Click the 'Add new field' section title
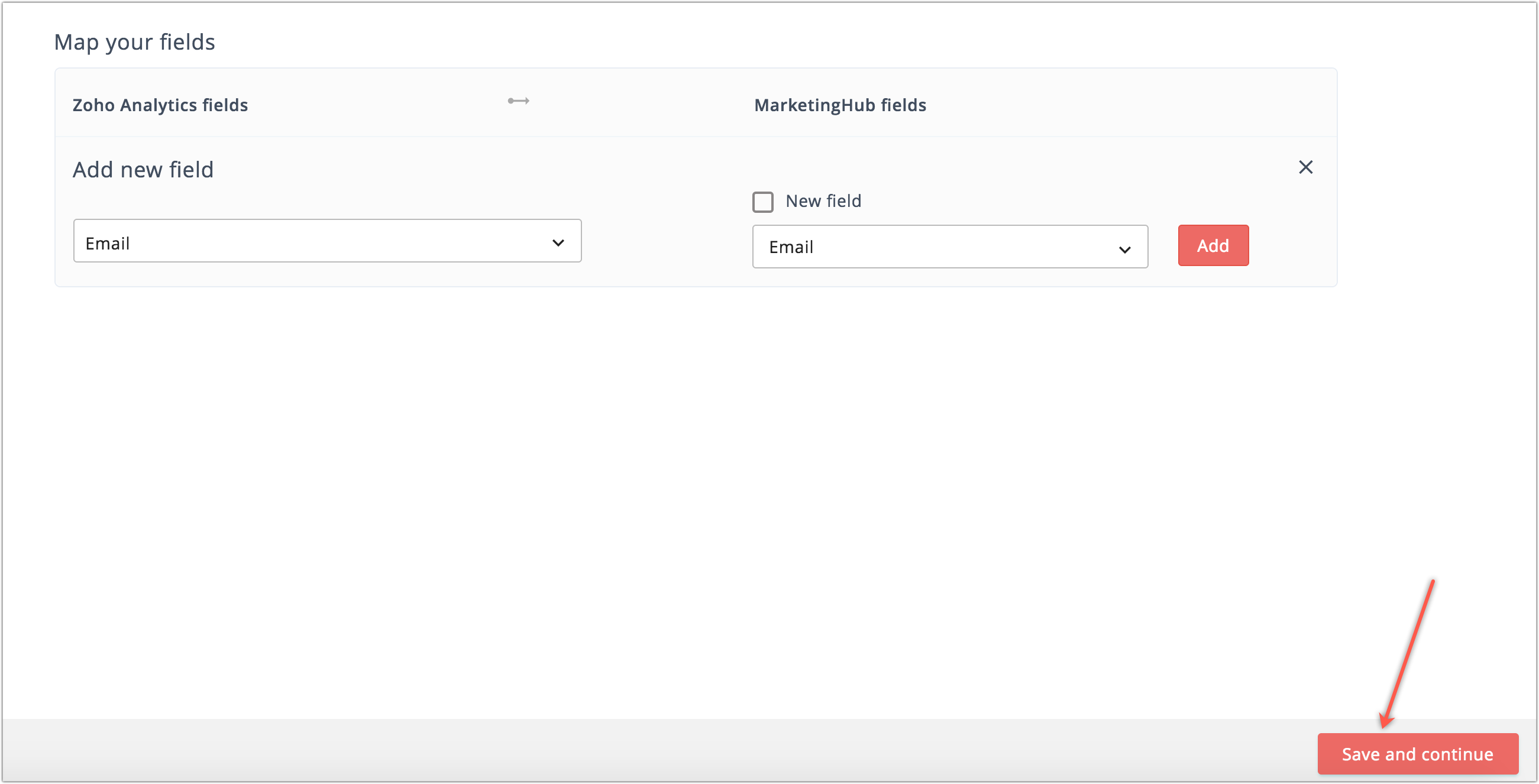Screen dimensions: 1539x784 coord(143,170)
